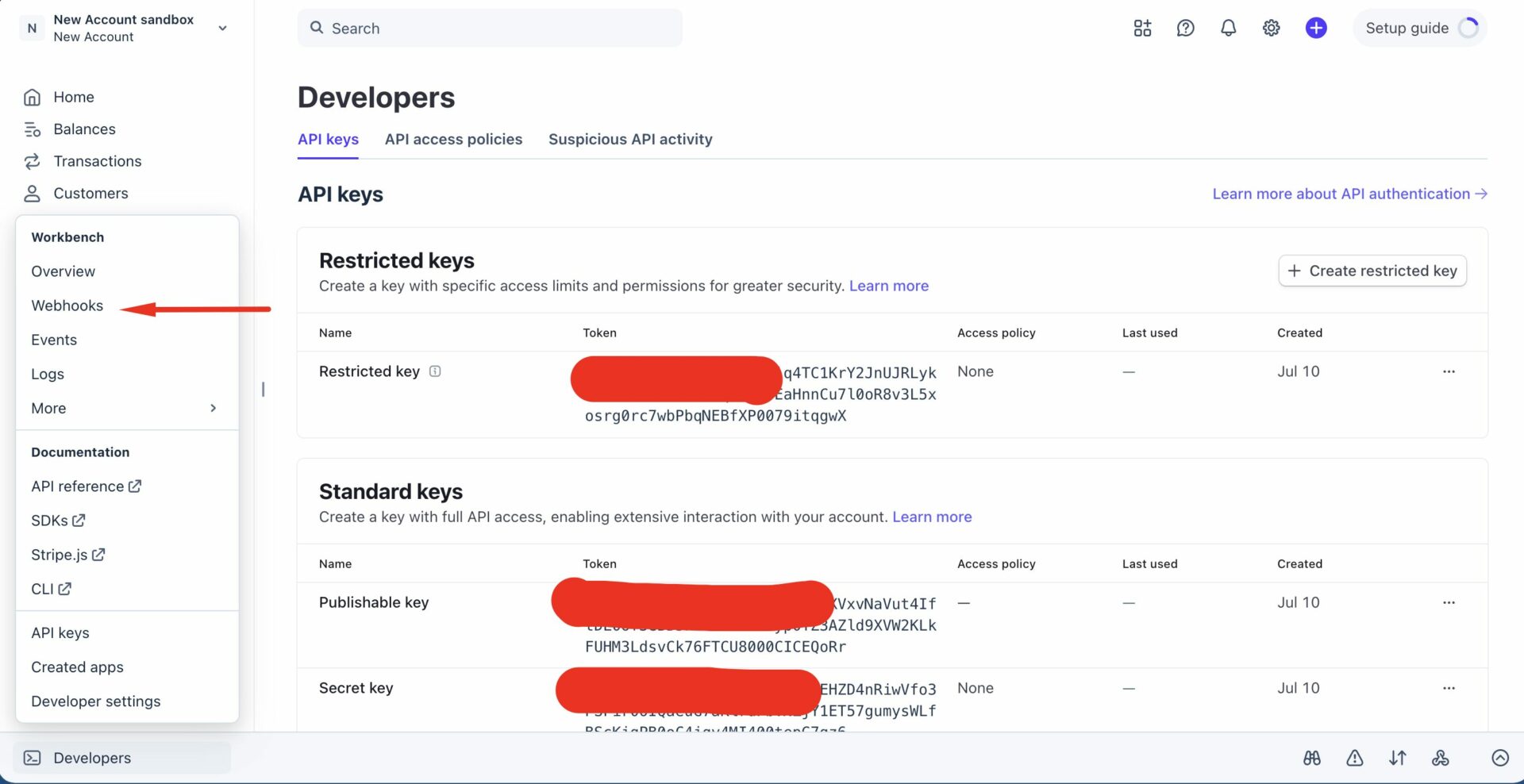1524x784 pixels.
Task: Click the Publishable key name cell
Action: (374, 602)
